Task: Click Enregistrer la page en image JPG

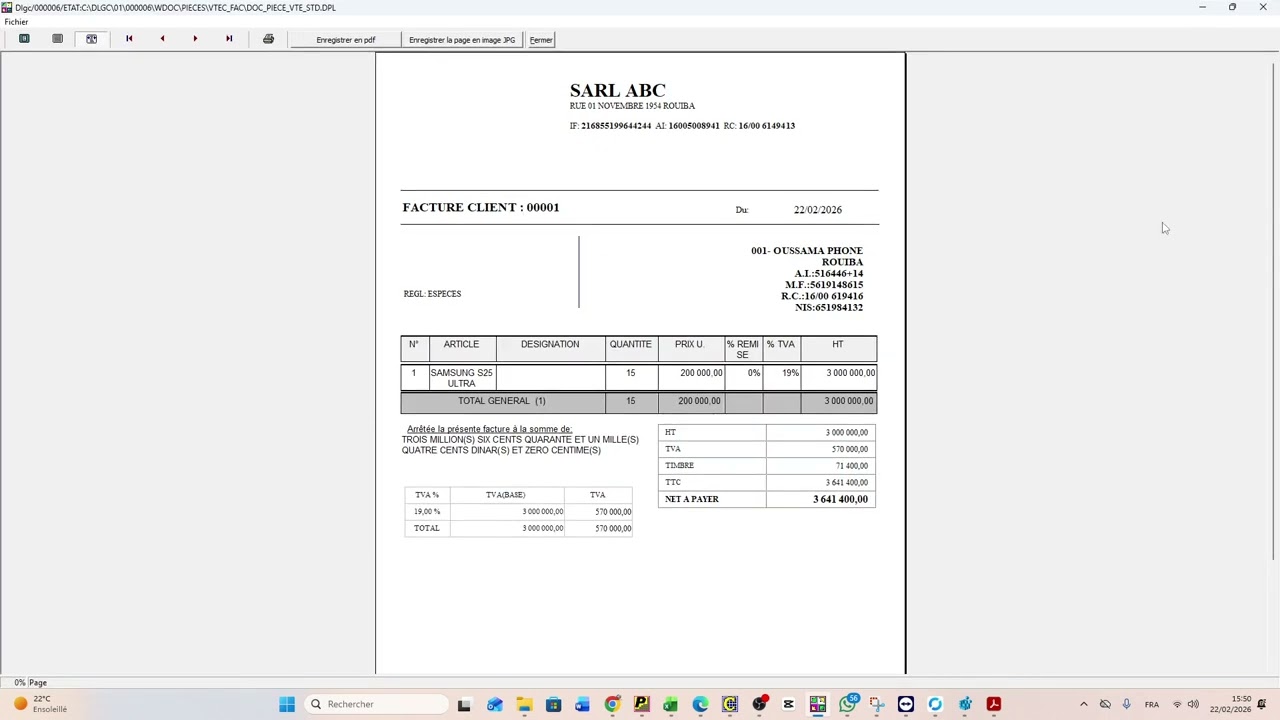Action: [x=462, y=40]
